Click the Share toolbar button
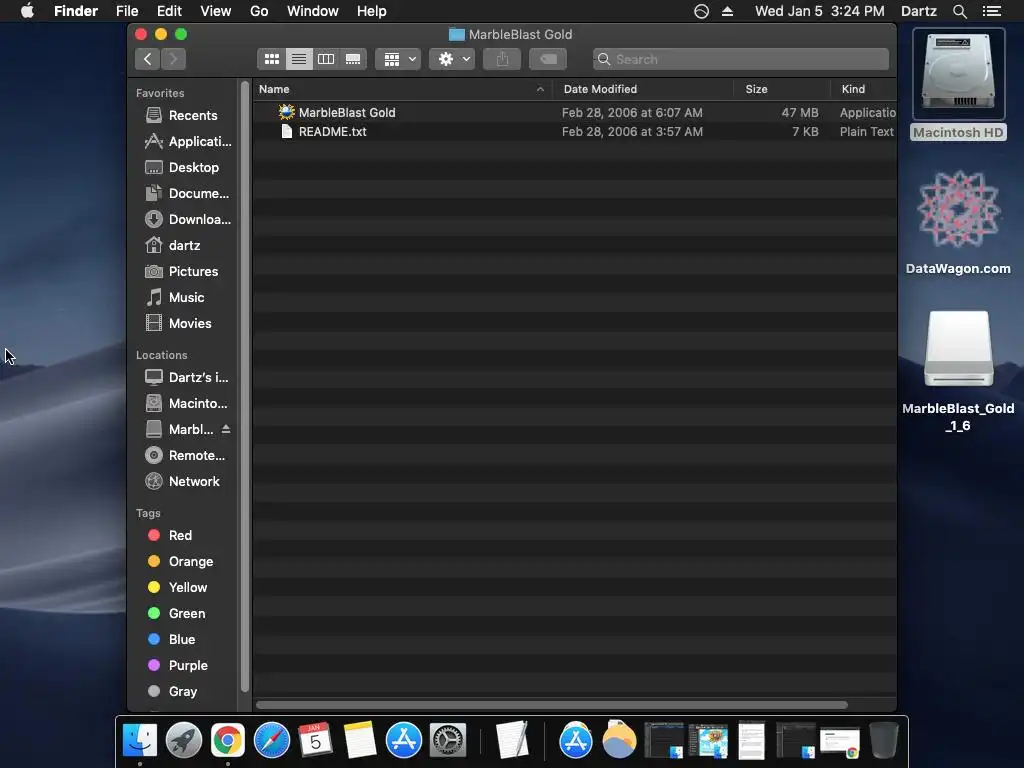 click(x=502, y=59)
